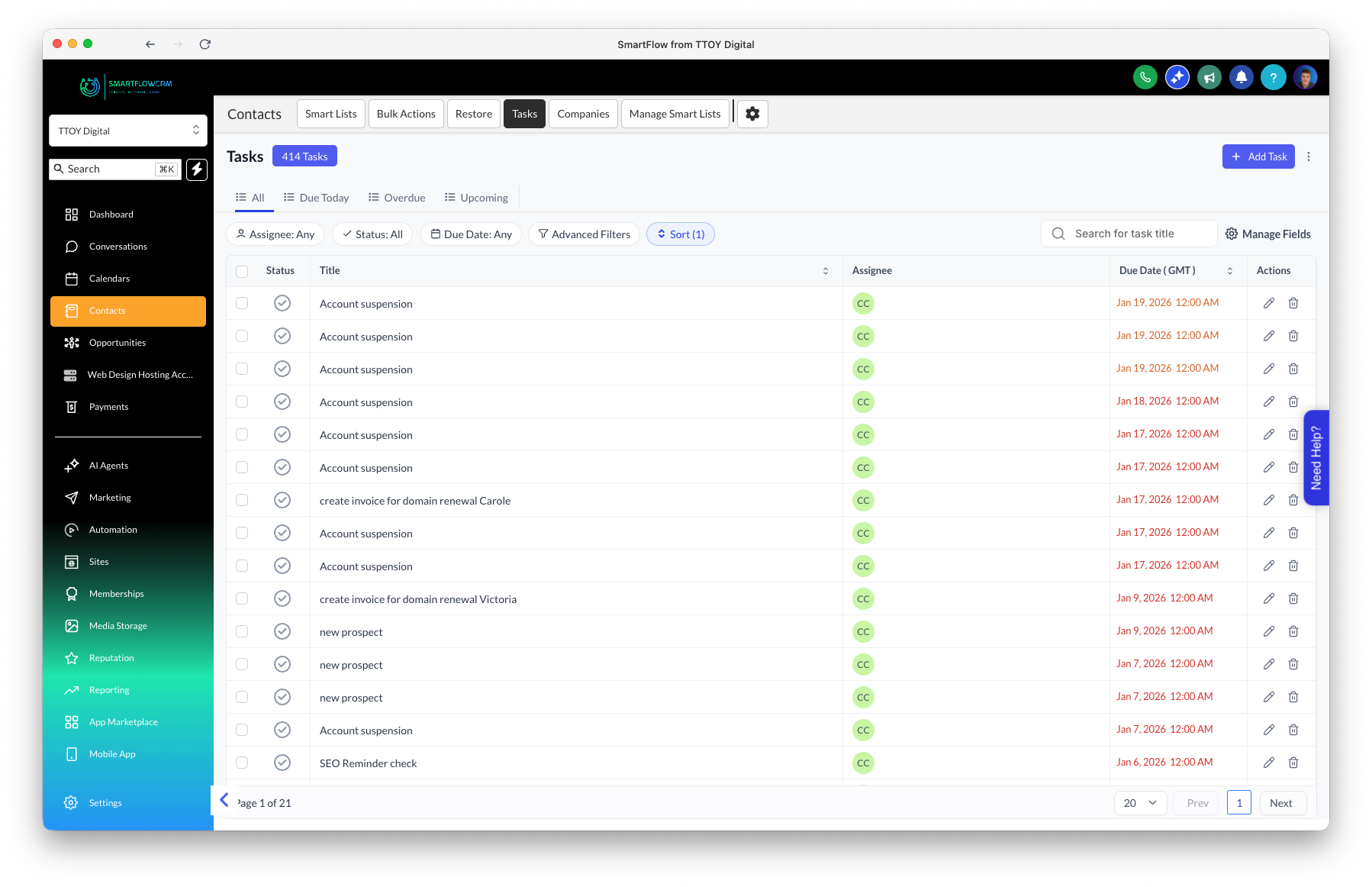Open the phone dialer icon in the header
The height and width of the screenshot is (887, 1372).
pyautogui.click(x=1145, y=77)
